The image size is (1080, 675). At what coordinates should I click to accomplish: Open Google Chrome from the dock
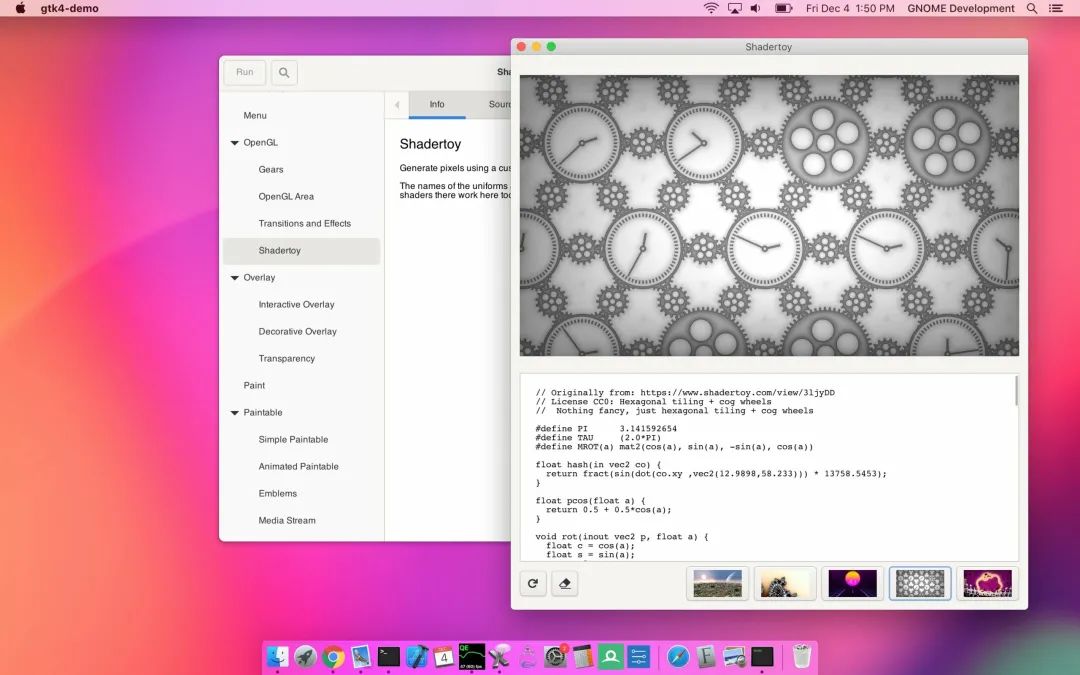click(x=333, y=657)
